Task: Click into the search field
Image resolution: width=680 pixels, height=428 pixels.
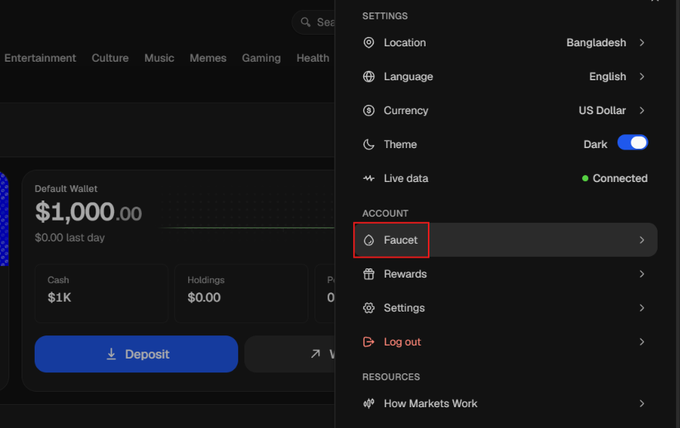Action: tap(314, 22)
